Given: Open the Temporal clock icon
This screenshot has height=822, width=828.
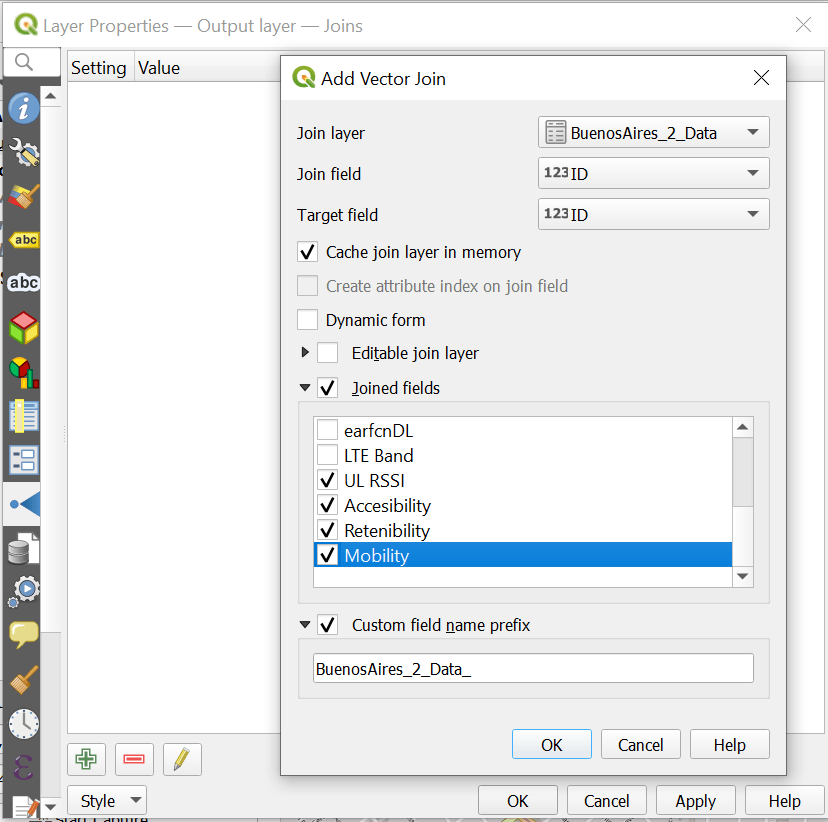Looking at the screenshot, I should pos(24,723).
